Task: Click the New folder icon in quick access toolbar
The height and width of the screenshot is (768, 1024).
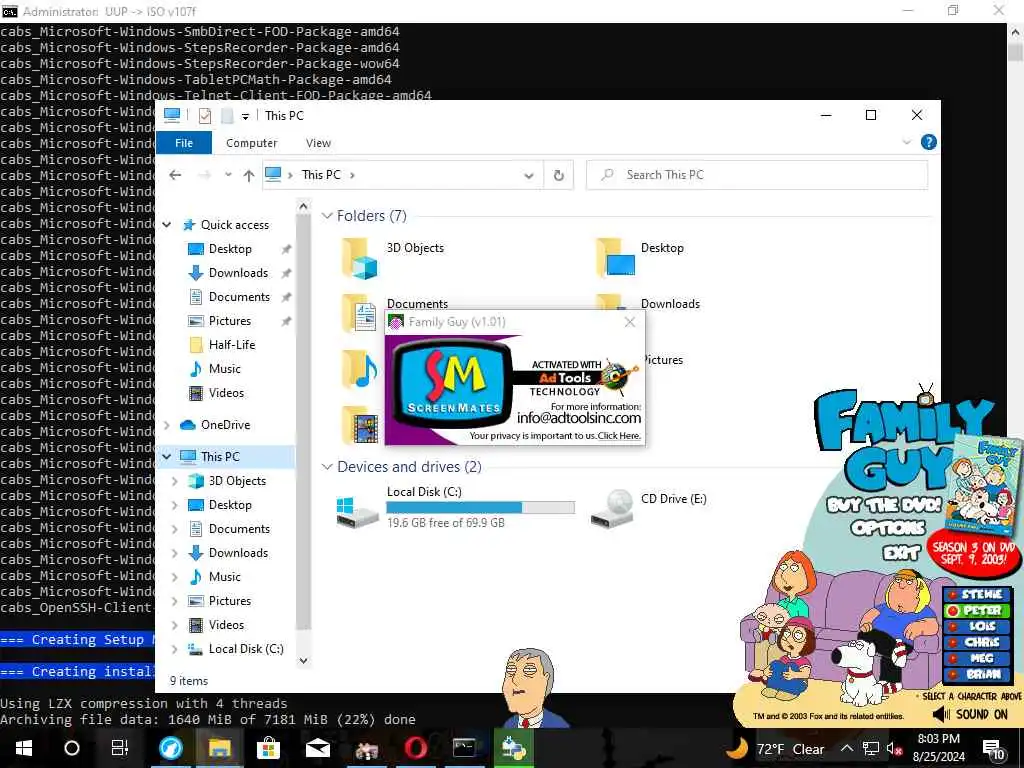Action: 227,116
